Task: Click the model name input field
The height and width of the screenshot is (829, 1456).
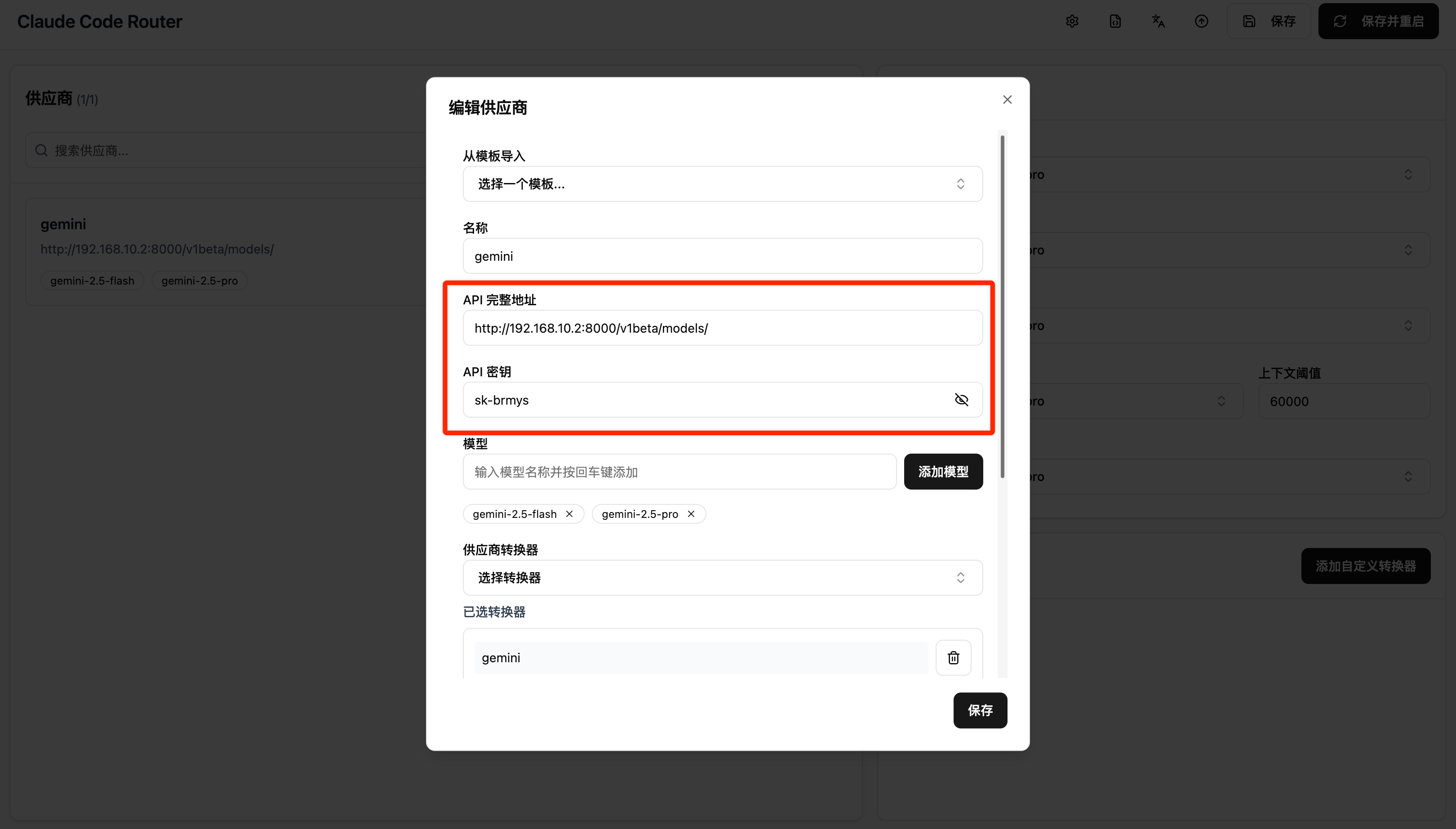Action: coord(679,472)
